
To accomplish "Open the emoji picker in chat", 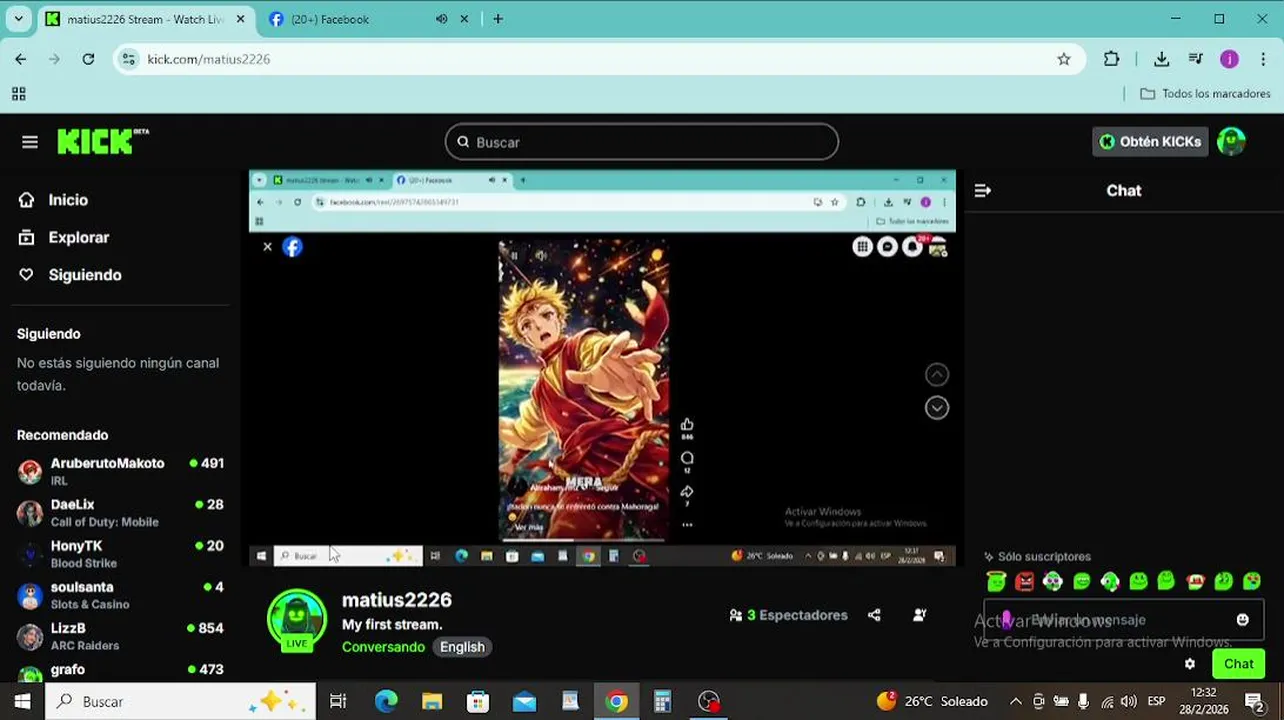I will click(1243, 620).
